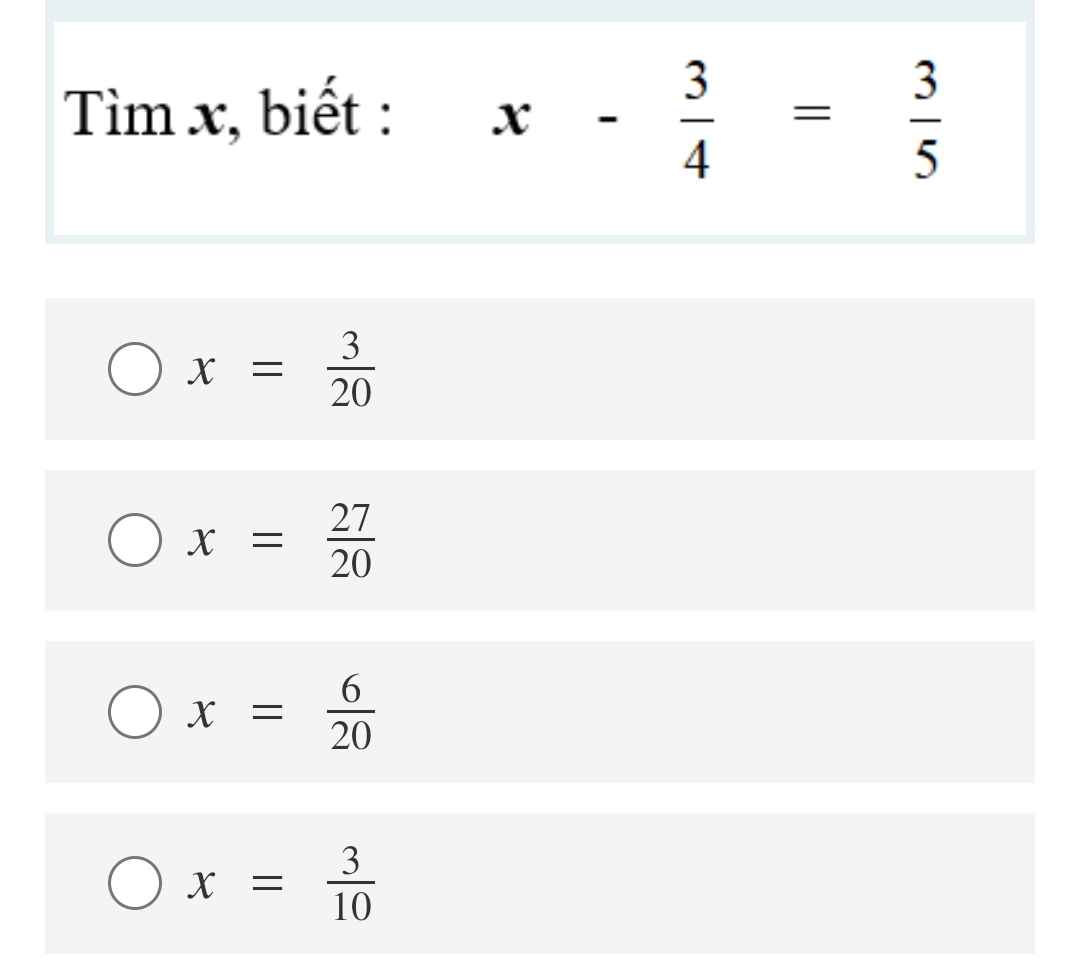Select the radio button for x = 3/20
Image resolution: width=1080 pixels, height=980 pixels.
point(134,370)
